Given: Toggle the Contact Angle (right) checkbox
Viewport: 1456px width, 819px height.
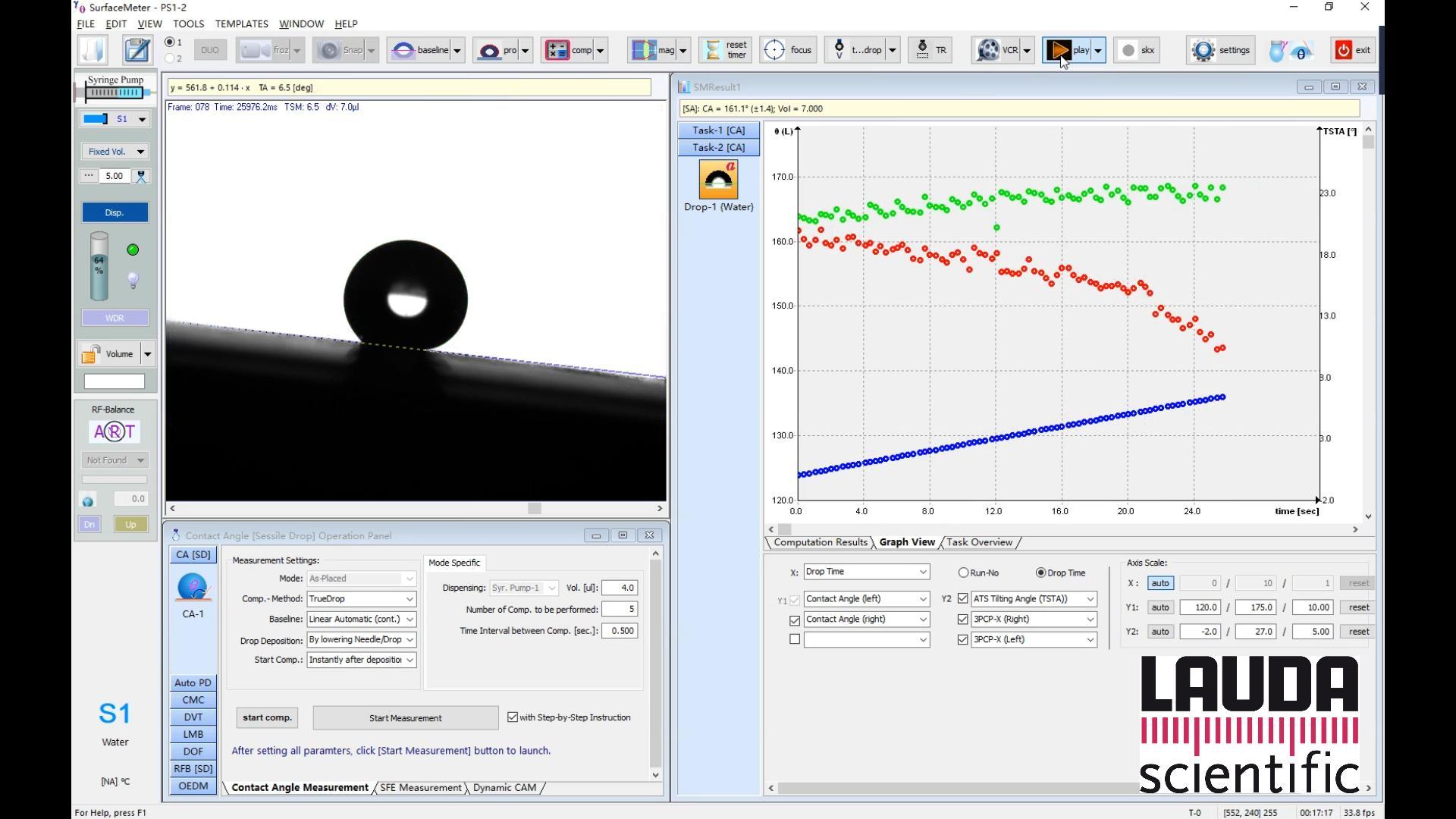Looking at the screenshot, I should [795, 620].
